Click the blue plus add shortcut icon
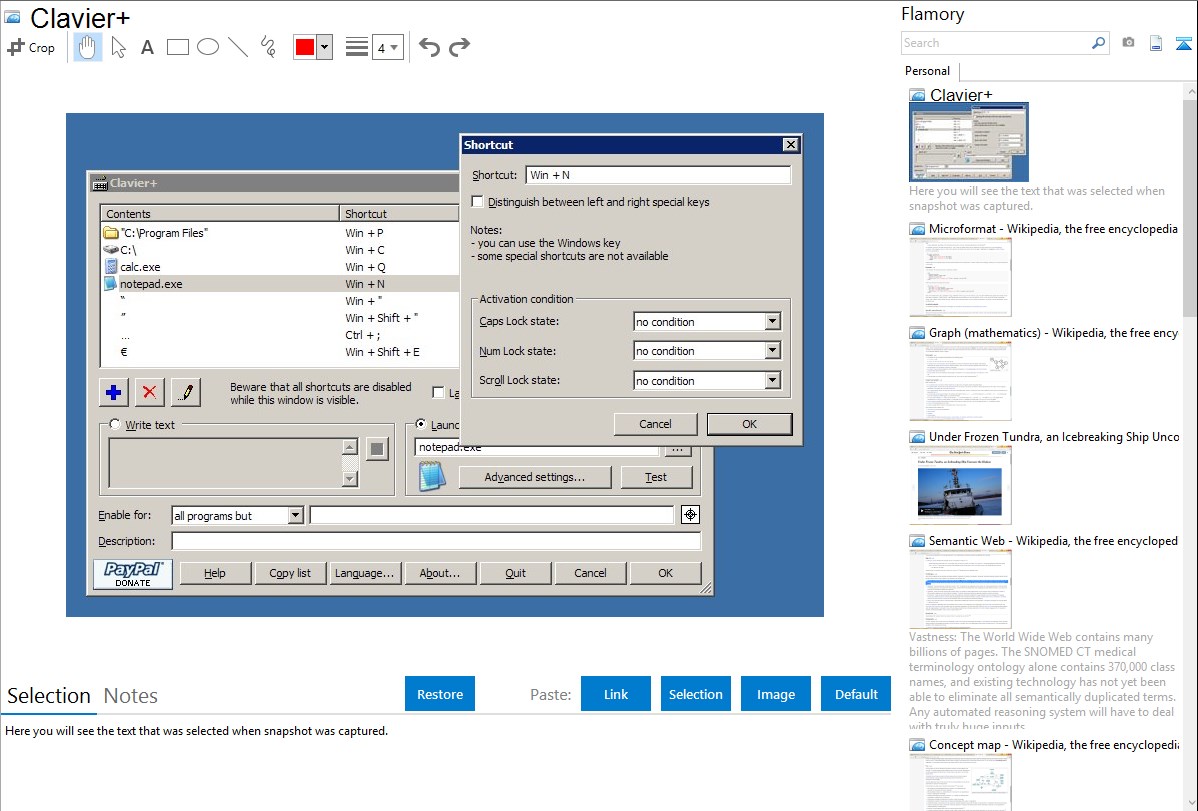This screenshot has height=811, width=1198. tap(113, 393)
